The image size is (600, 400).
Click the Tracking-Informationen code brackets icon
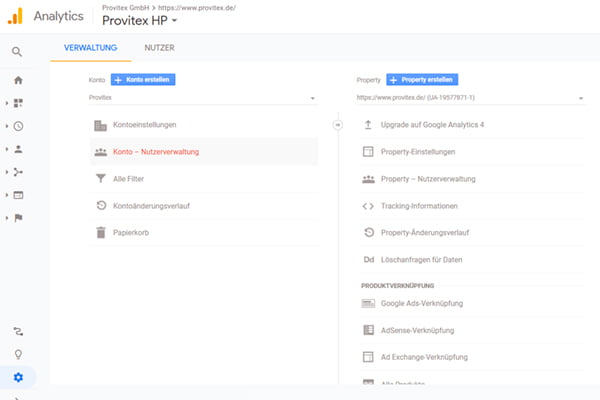point(368,206)
